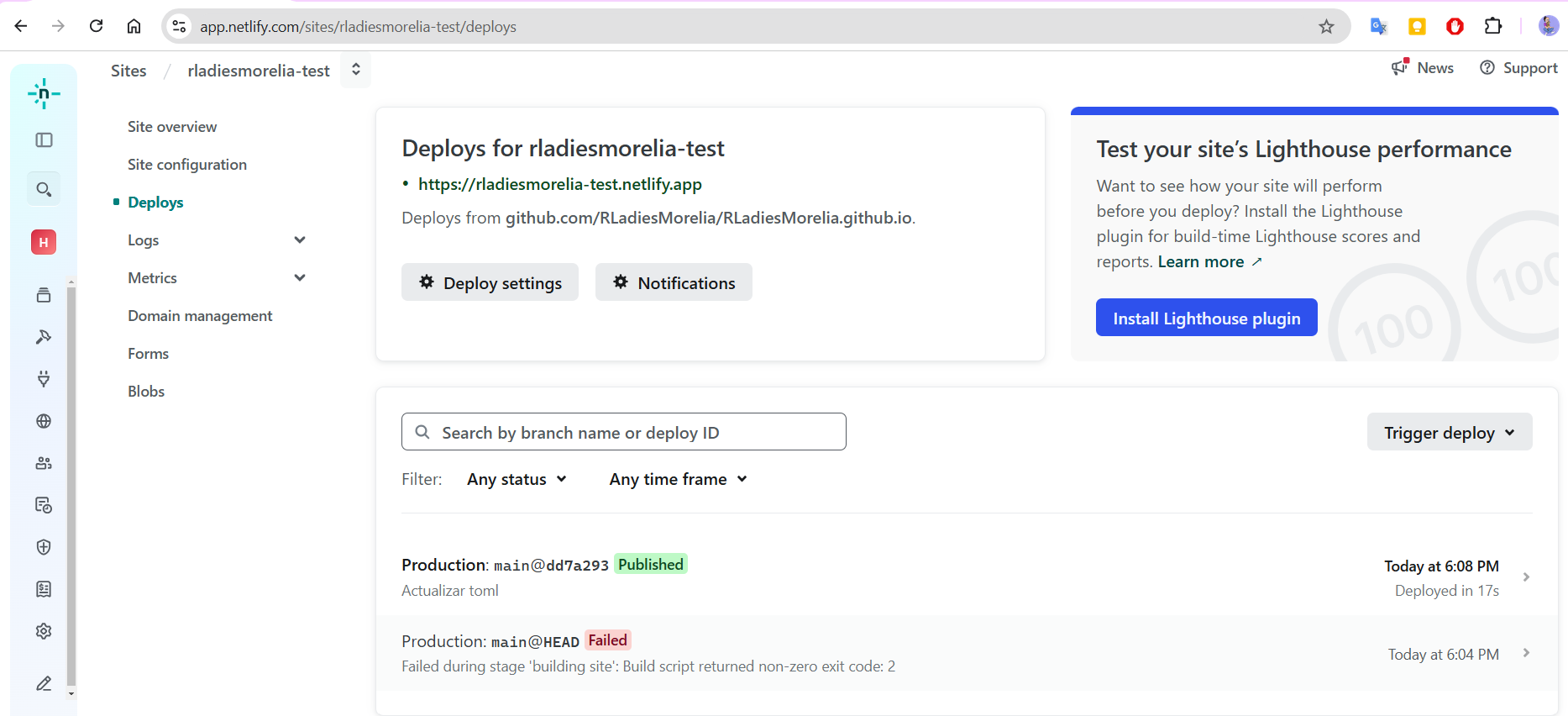The height and width of the screenshot is (716, 1568).
Task: Open the site switcher next to rladiesmorelia-test
Action: pyautogui.click(x=356, y=70)
